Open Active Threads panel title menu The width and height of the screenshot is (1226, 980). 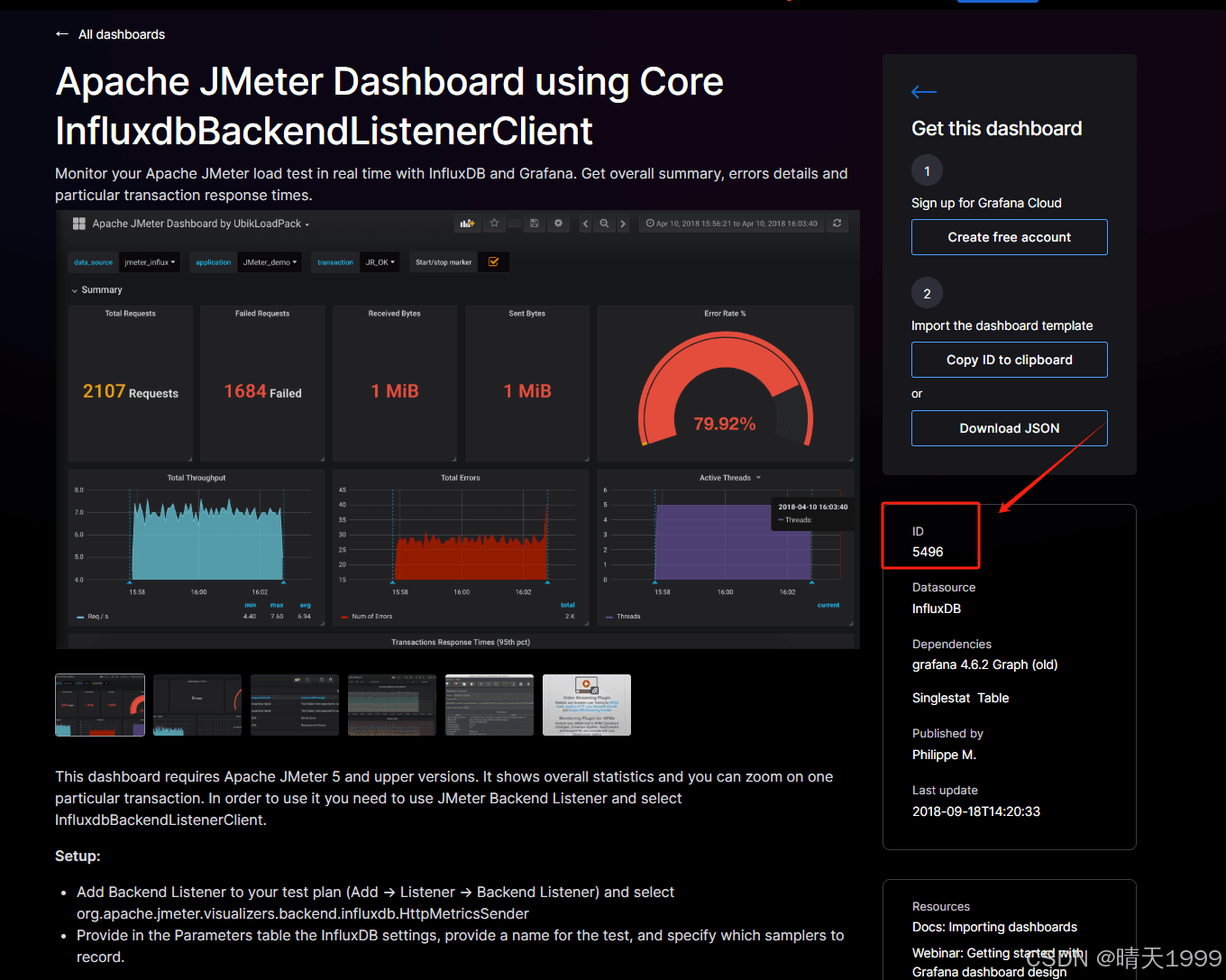coord(729,478)
